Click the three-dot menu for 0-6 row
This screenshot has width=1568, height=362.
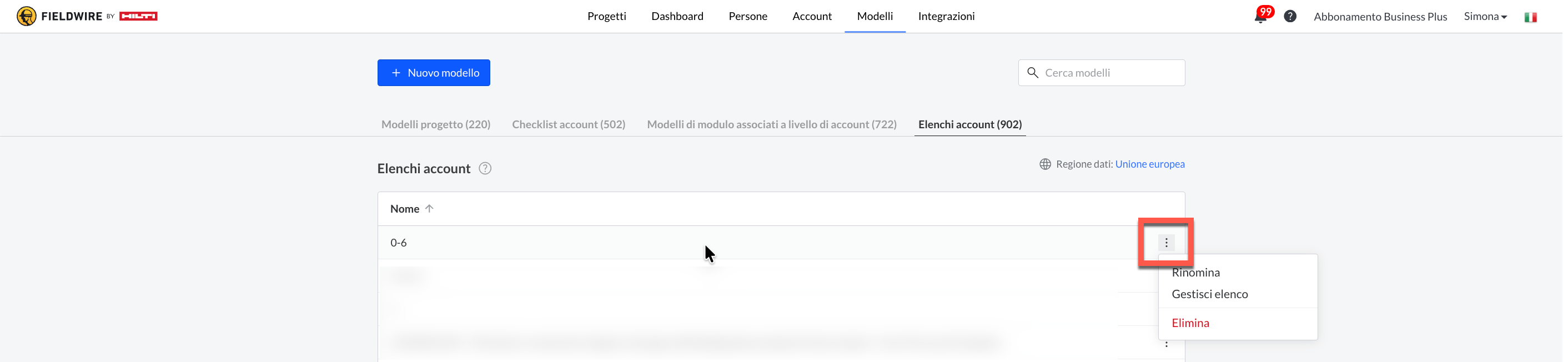(x=1165, y=243)
